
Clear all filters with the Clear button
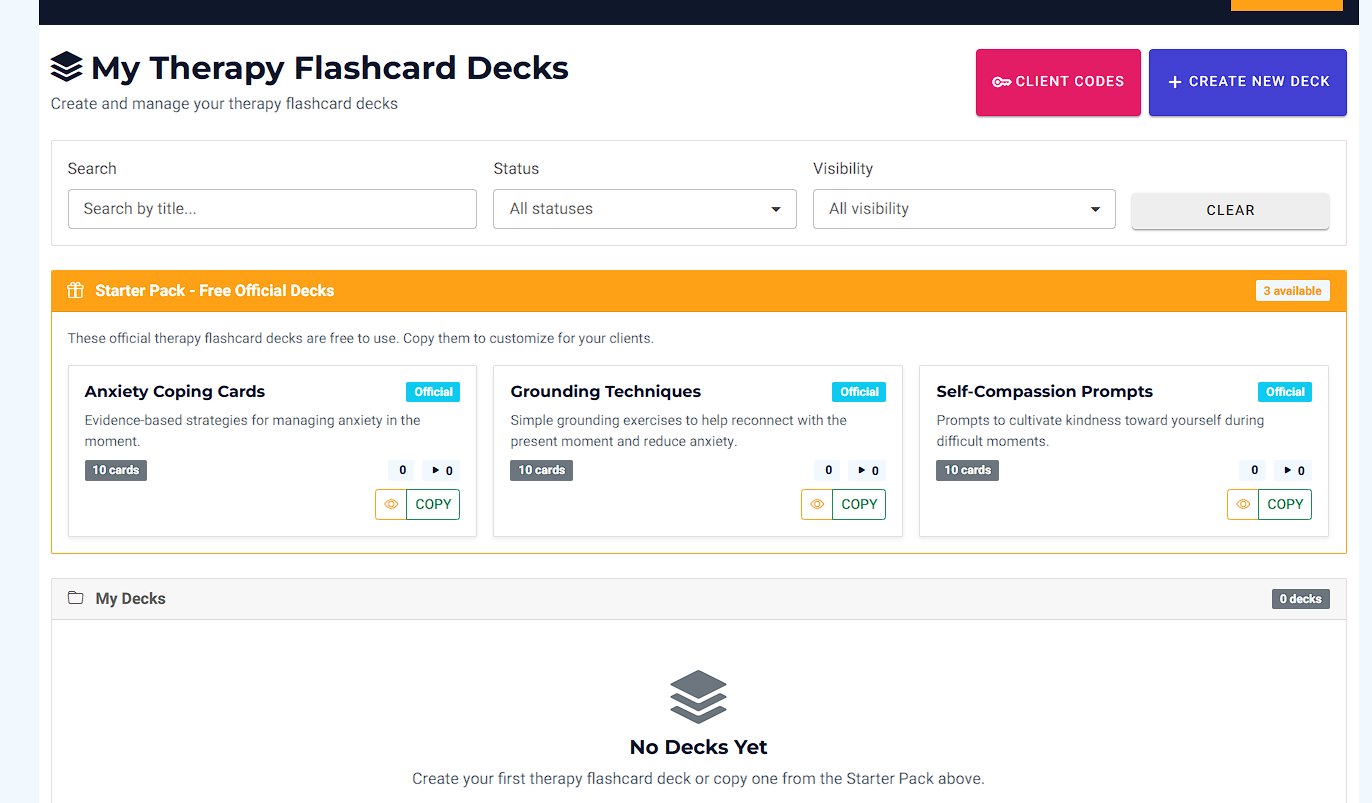point(1230,211)
